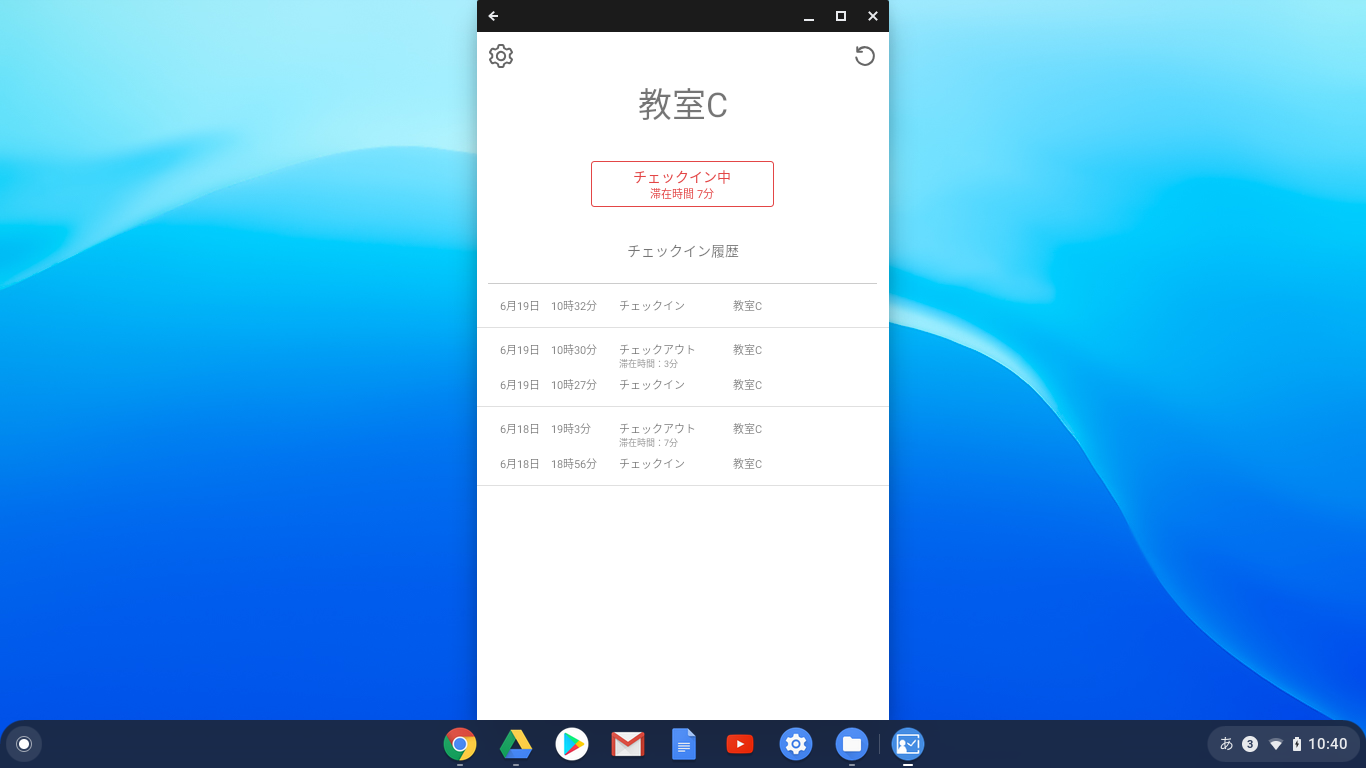Select the 6月19日 10時32分 check-in row
The height and width of the screenshot is (768, 1366).
coord(683,306)
